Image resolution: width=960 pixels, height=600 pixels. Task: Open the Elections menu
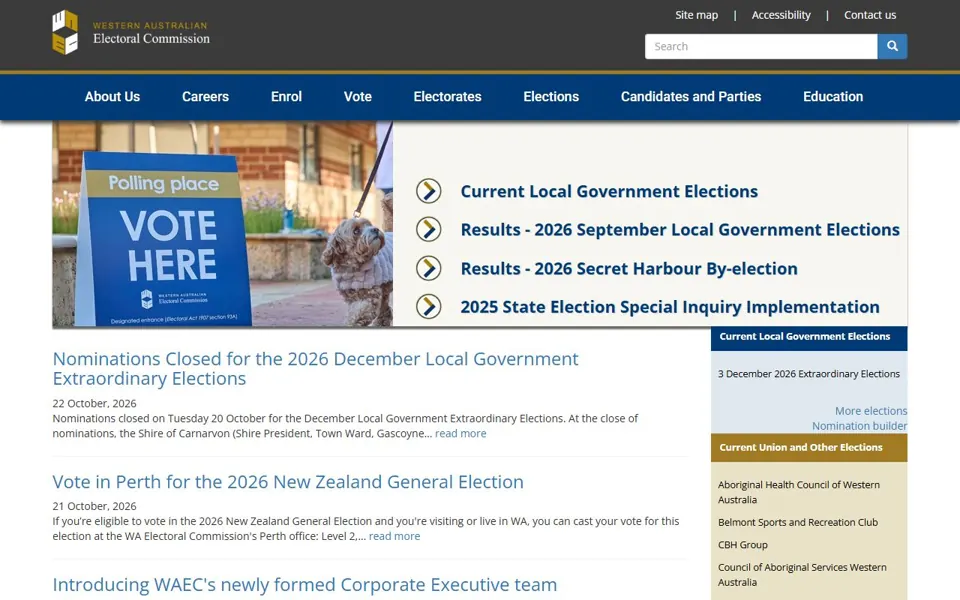(x=551, y=97)
